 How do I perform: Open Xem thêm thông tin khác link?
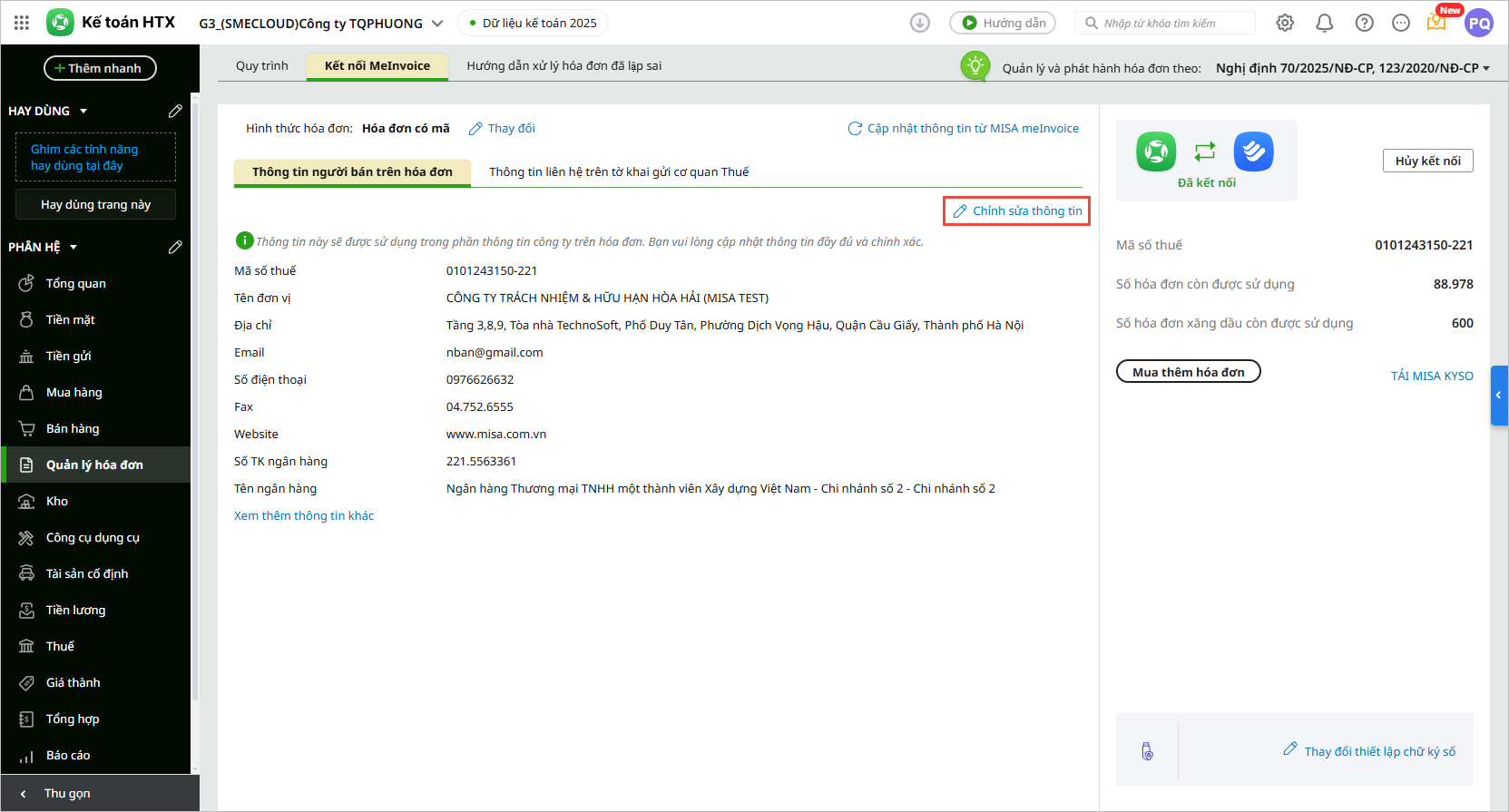[x=304, y=515]
